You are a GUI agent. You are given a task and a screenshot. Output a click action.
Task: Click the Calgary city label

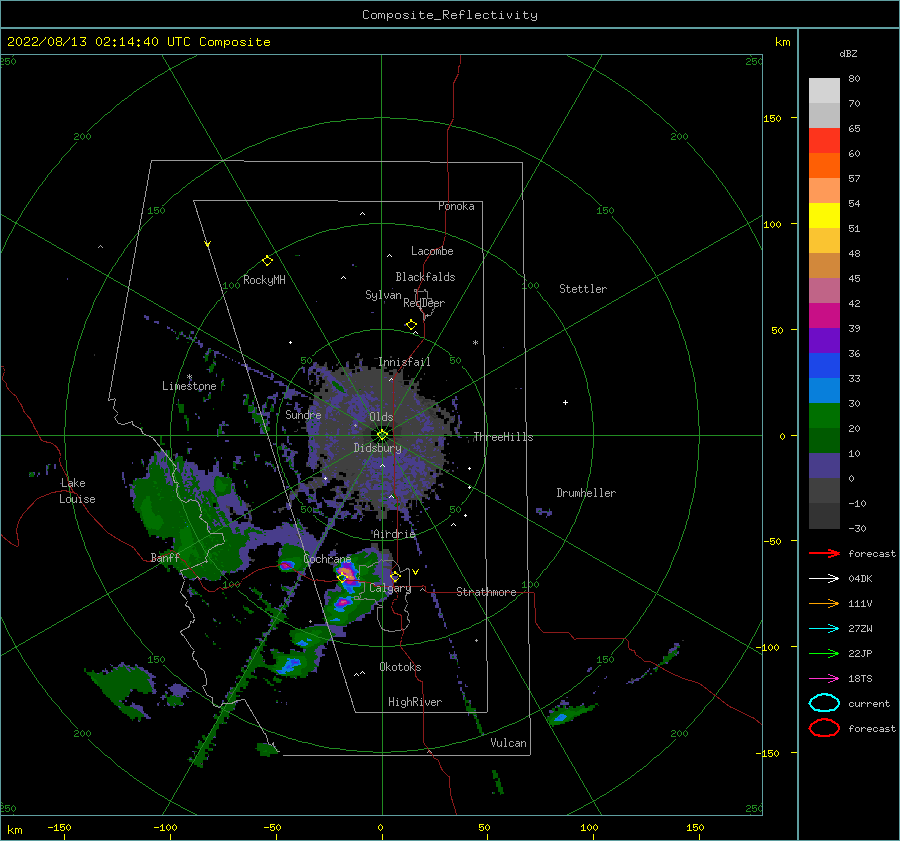390,588
